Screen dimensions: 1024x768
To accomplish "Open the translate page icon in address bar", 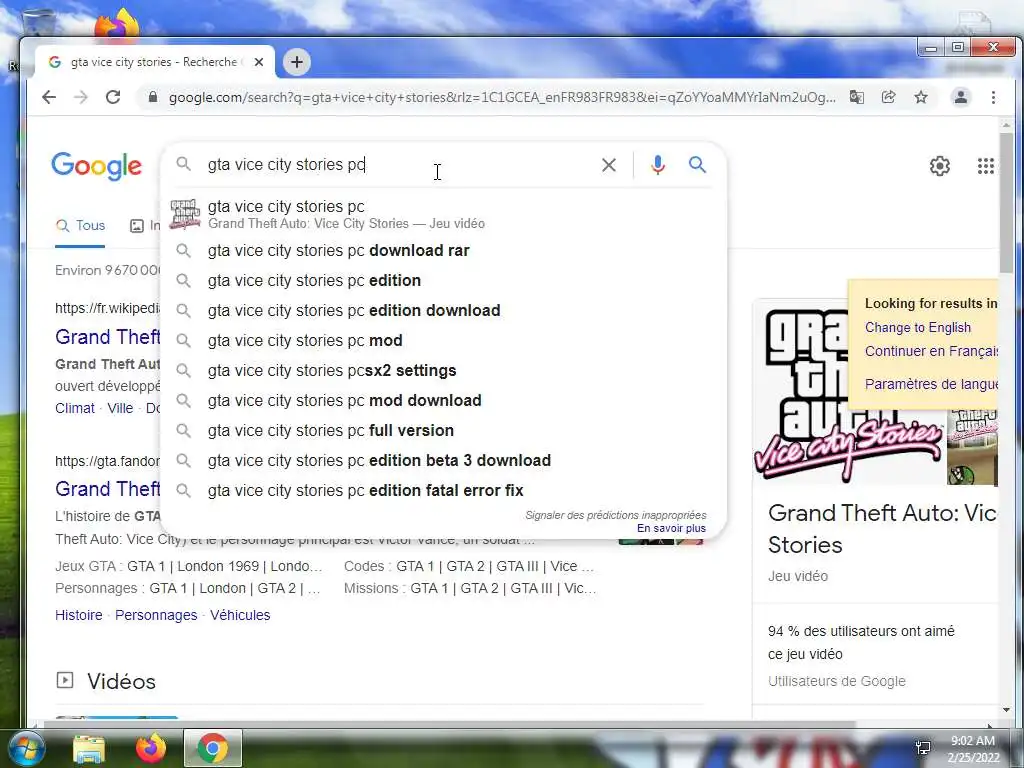I will click(x=857, y=97).
